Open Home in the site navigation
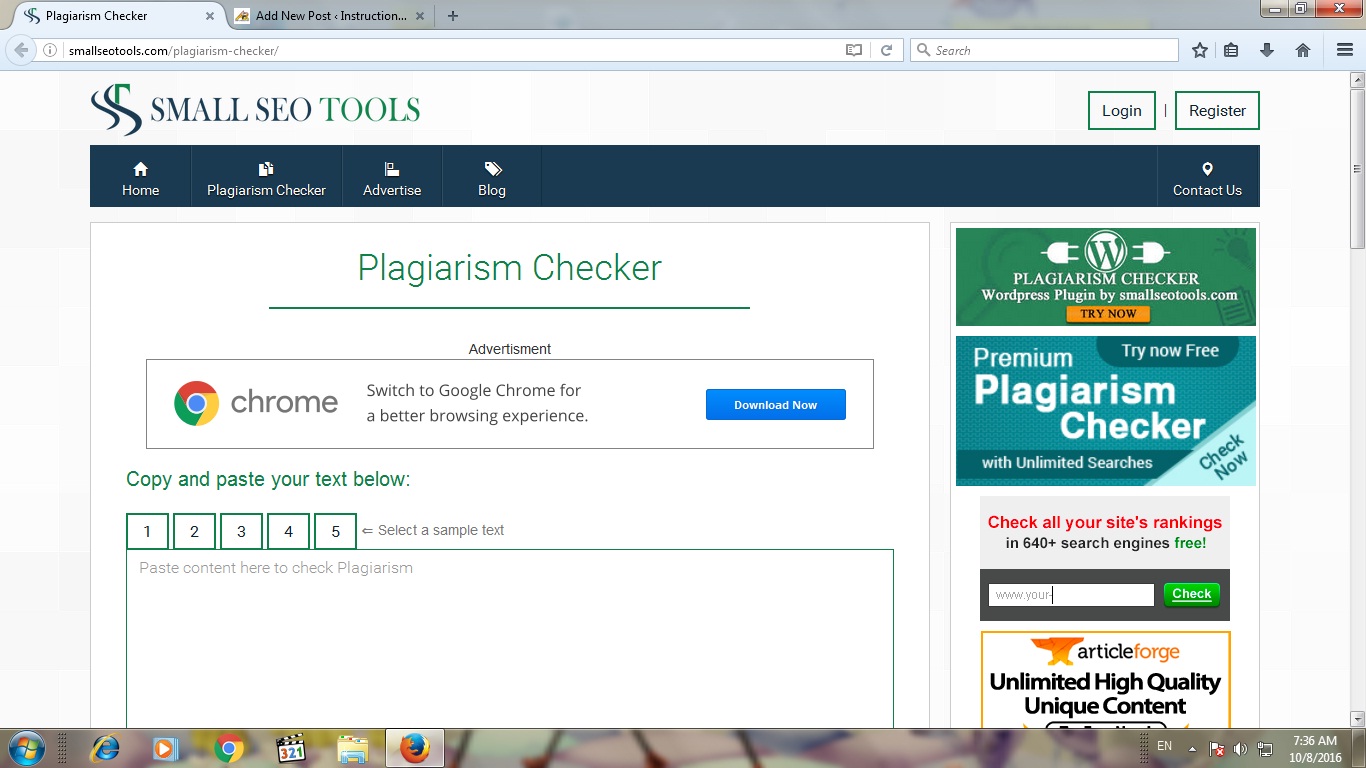Screen dimensions: 1366x768 point(141,177)
